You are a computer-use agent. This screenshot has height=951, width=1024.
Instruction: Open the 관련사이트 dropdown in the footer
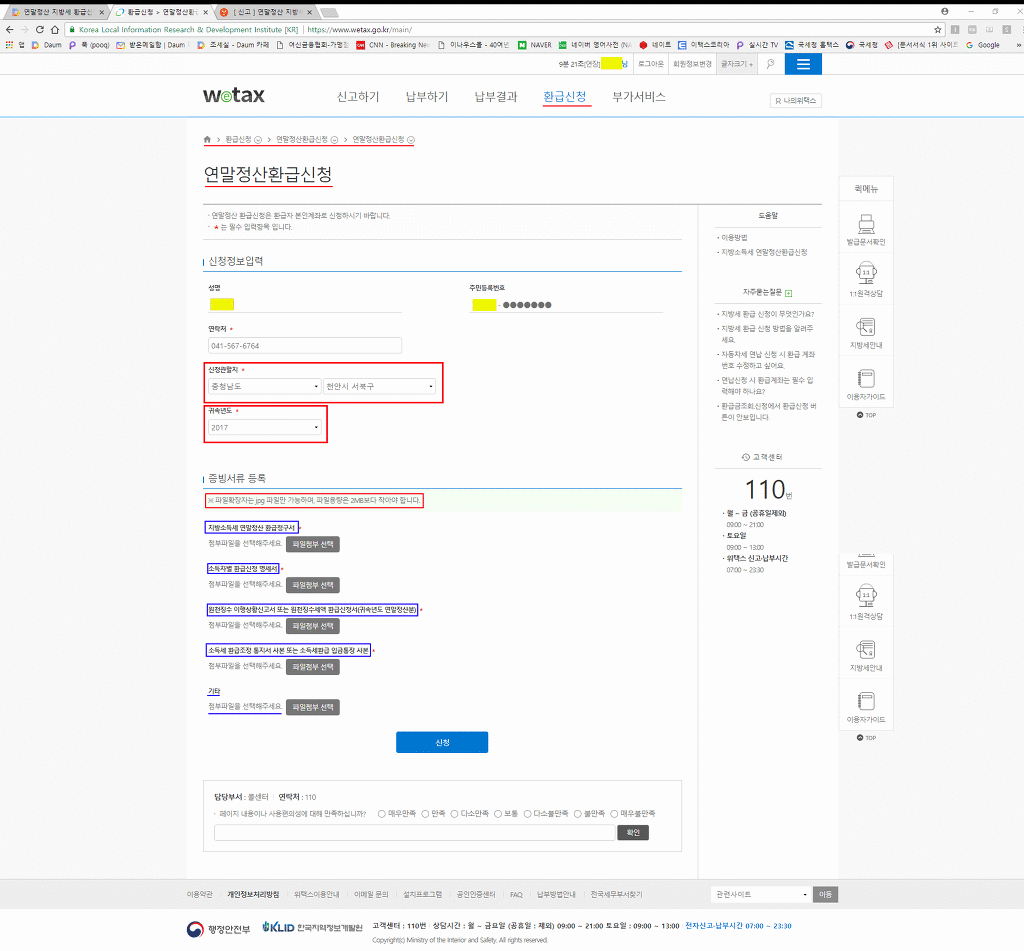[761, 894]
